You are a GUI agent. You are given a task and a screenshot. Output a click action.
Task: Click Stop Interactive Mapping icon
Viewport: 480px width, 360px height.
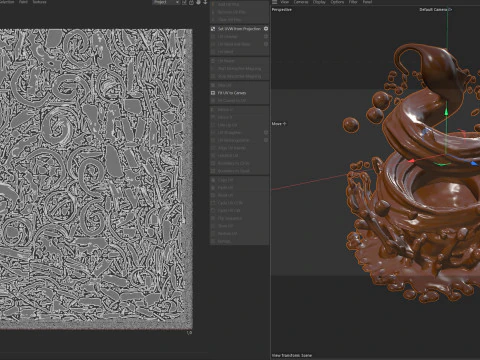tap(213, 76)
